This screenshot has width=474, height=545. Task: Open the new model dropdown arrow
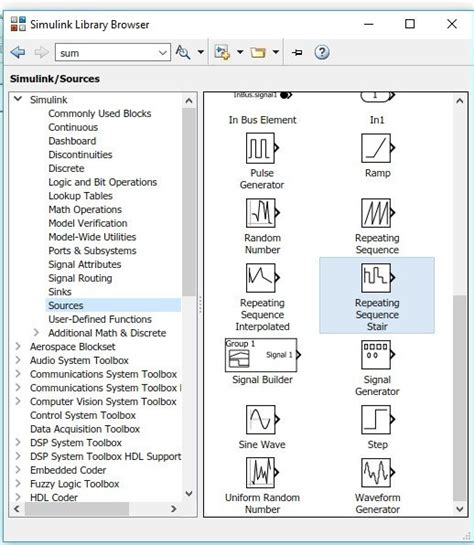(240, 52)
